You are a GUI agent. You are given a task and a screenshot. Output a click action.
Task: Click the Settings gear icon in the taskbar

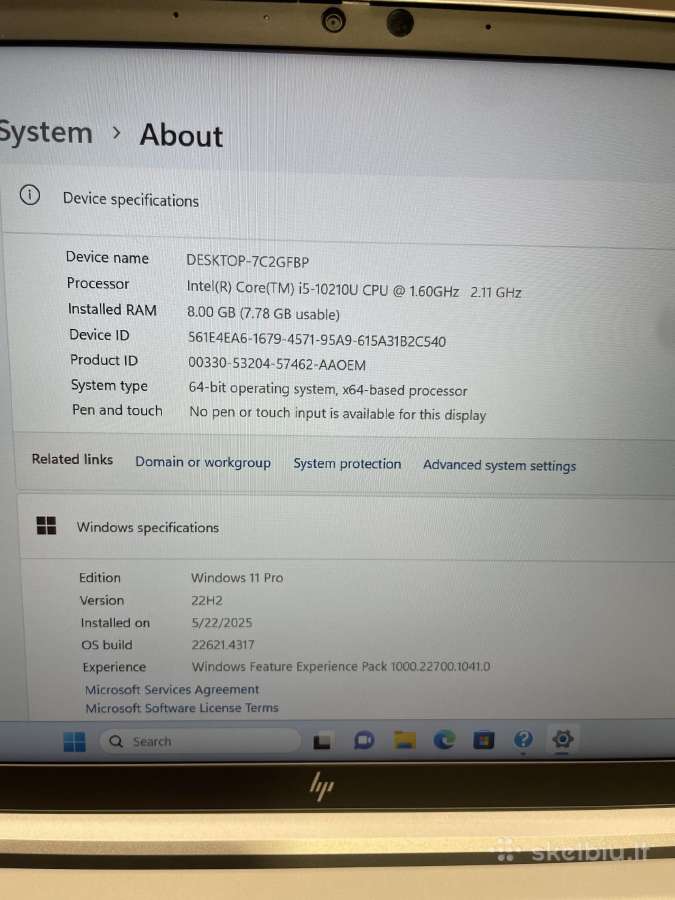(562, 739)
